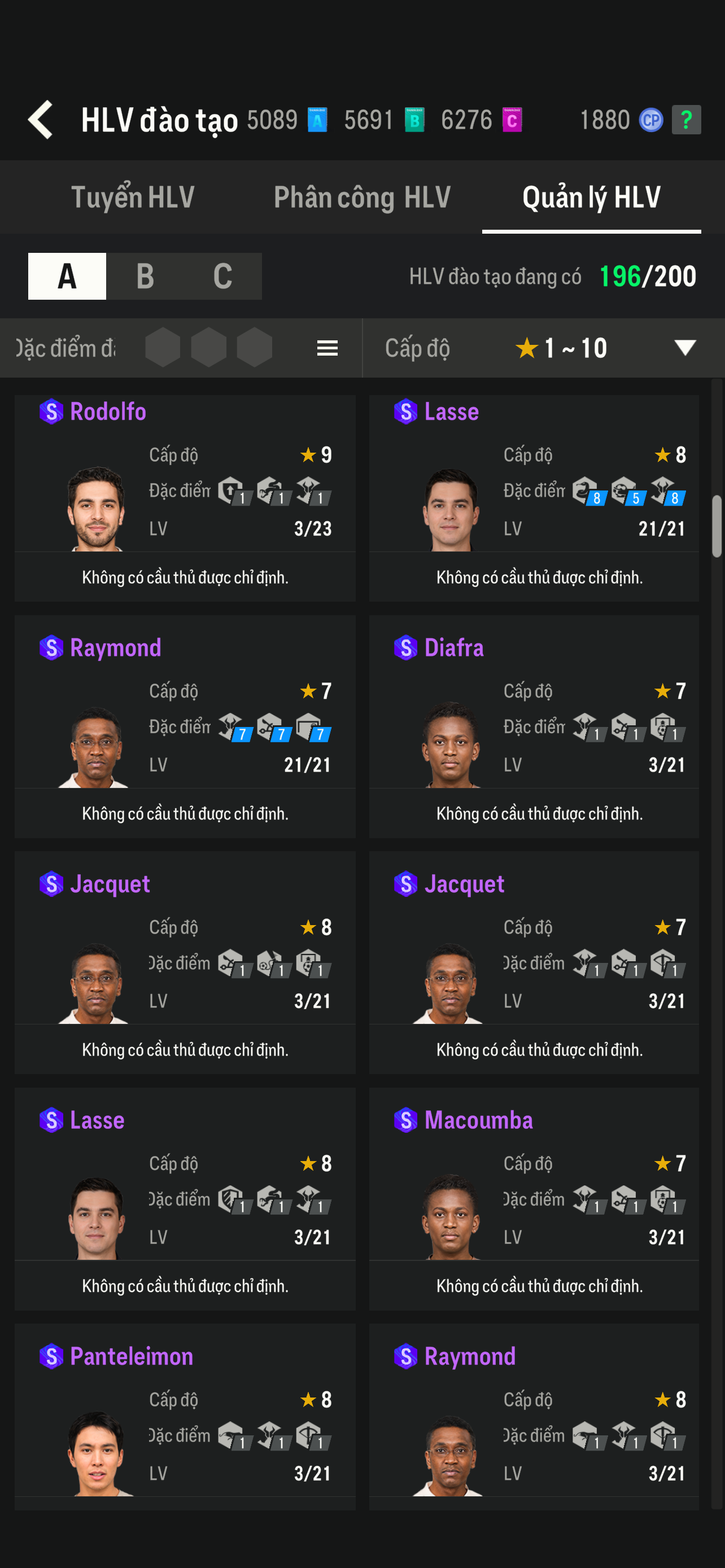Select Diafra coach name

click(453, 647)
